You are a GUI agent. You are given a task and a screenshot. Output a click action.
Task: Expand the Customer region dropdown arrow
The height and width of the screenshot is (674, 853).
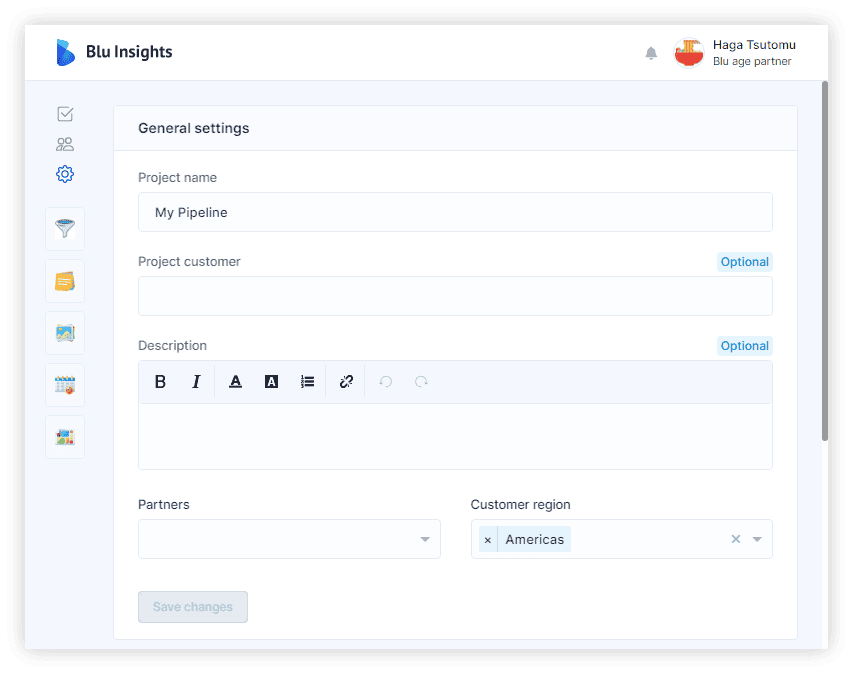tap(757, 539)
